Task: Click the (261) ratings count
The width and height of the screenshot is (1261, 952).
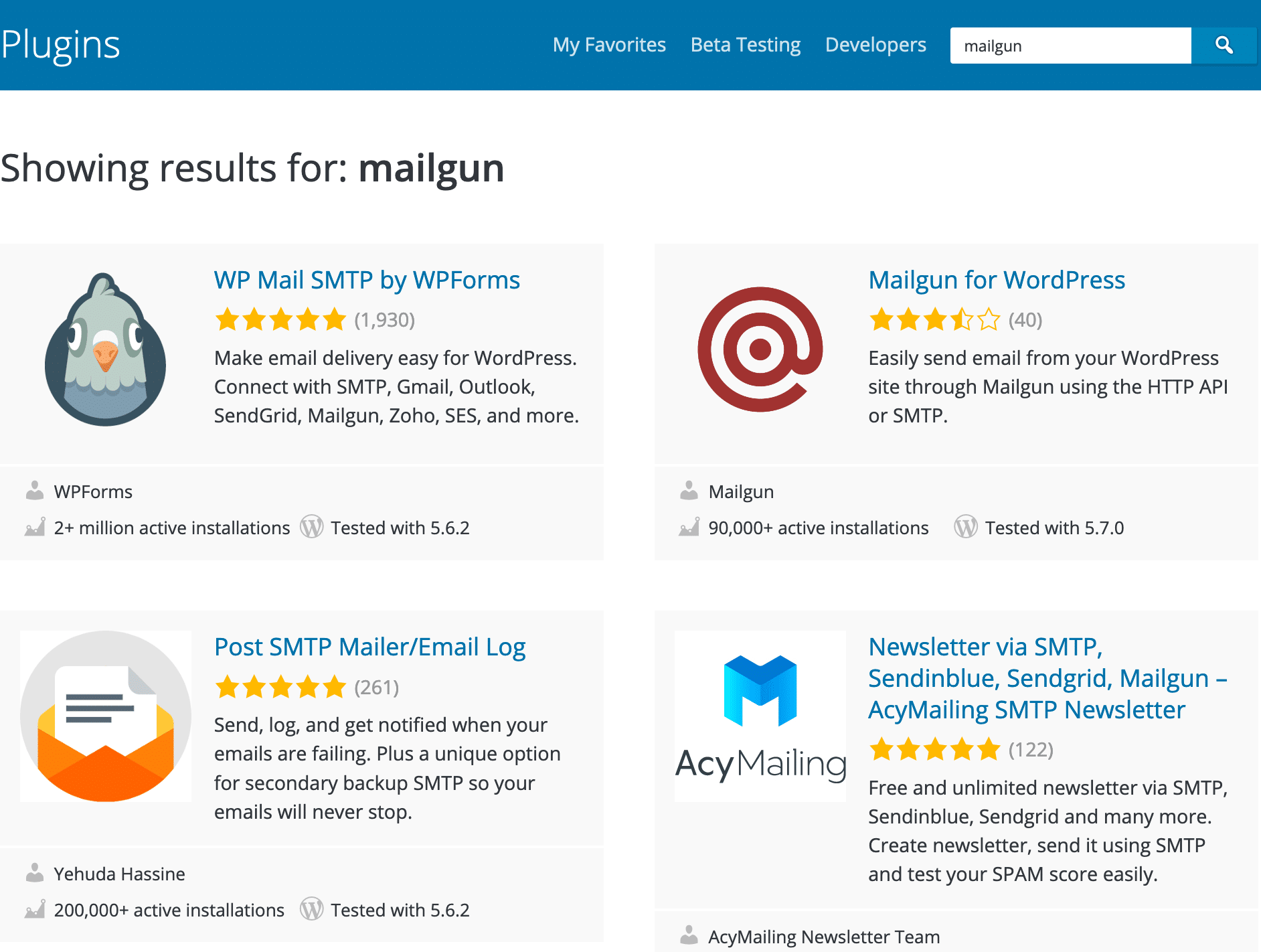Action: click(377, 688)
